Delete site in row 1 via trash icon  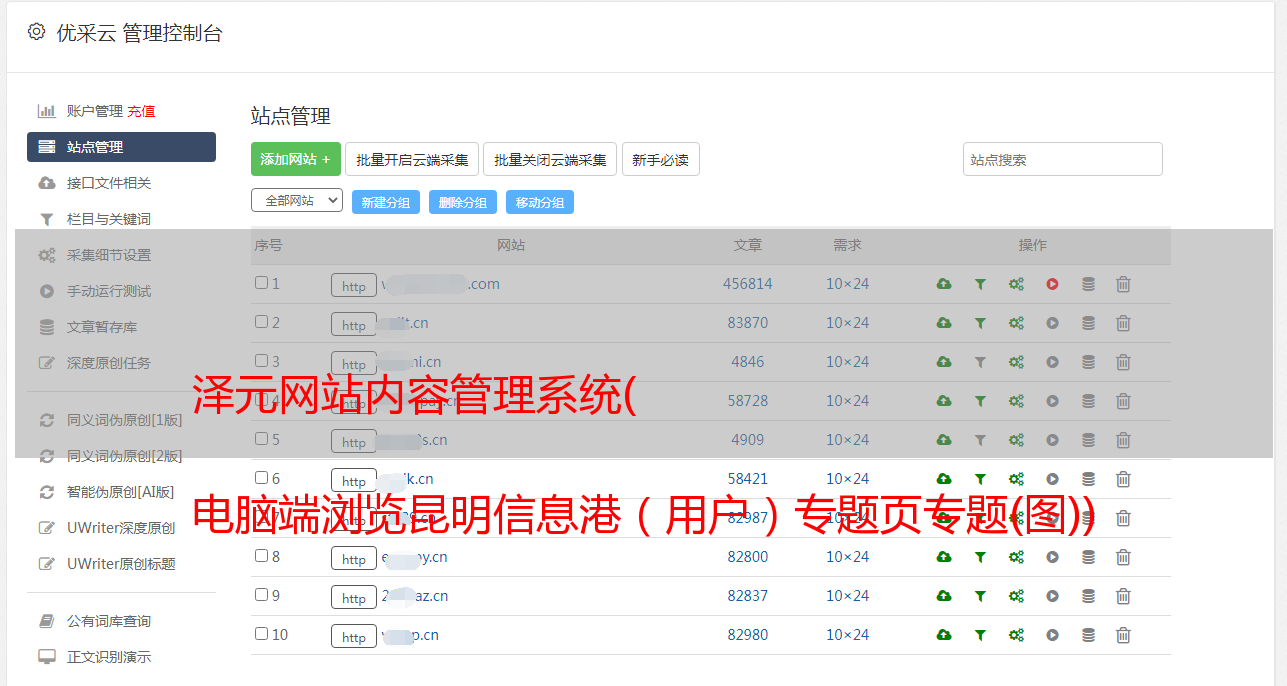click(x=1123, y=284)
